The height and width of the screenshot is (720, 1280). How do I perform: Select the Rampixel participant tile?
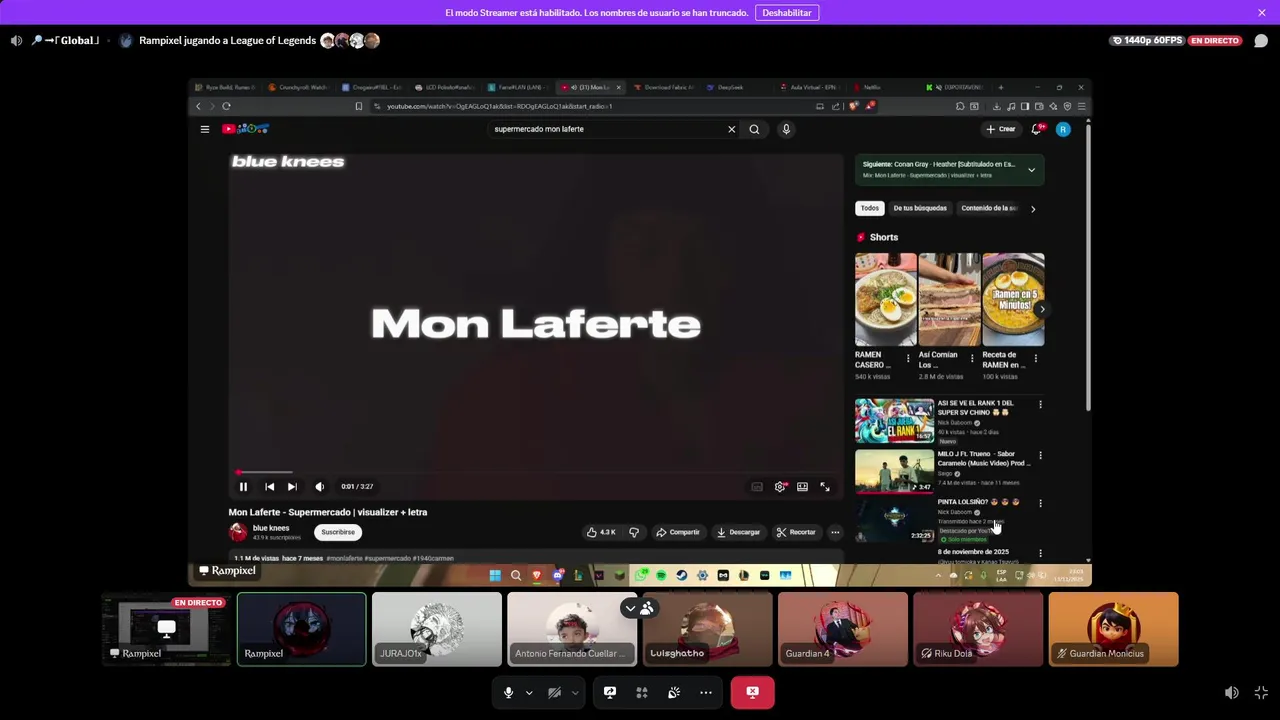click(302, 629)
